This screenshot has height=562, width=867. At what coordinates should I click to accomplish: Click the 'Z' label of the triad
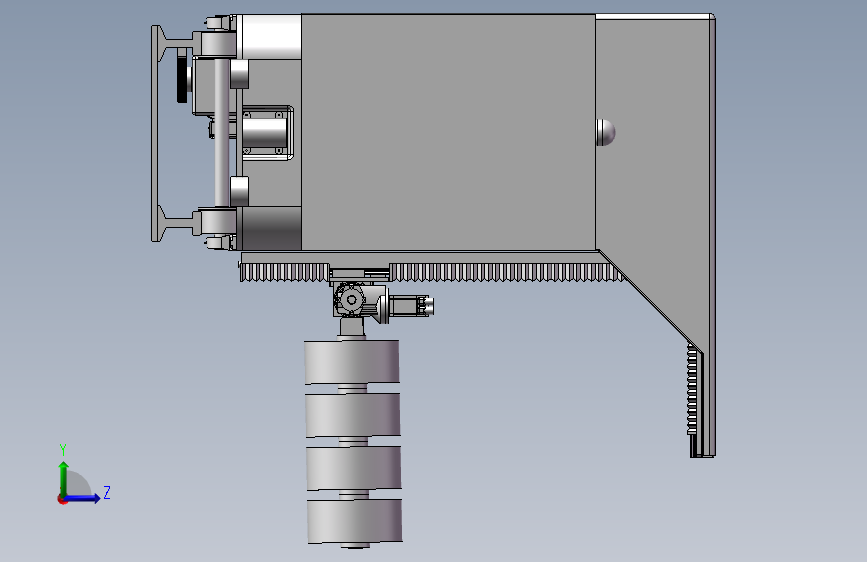tap(107, 492)
